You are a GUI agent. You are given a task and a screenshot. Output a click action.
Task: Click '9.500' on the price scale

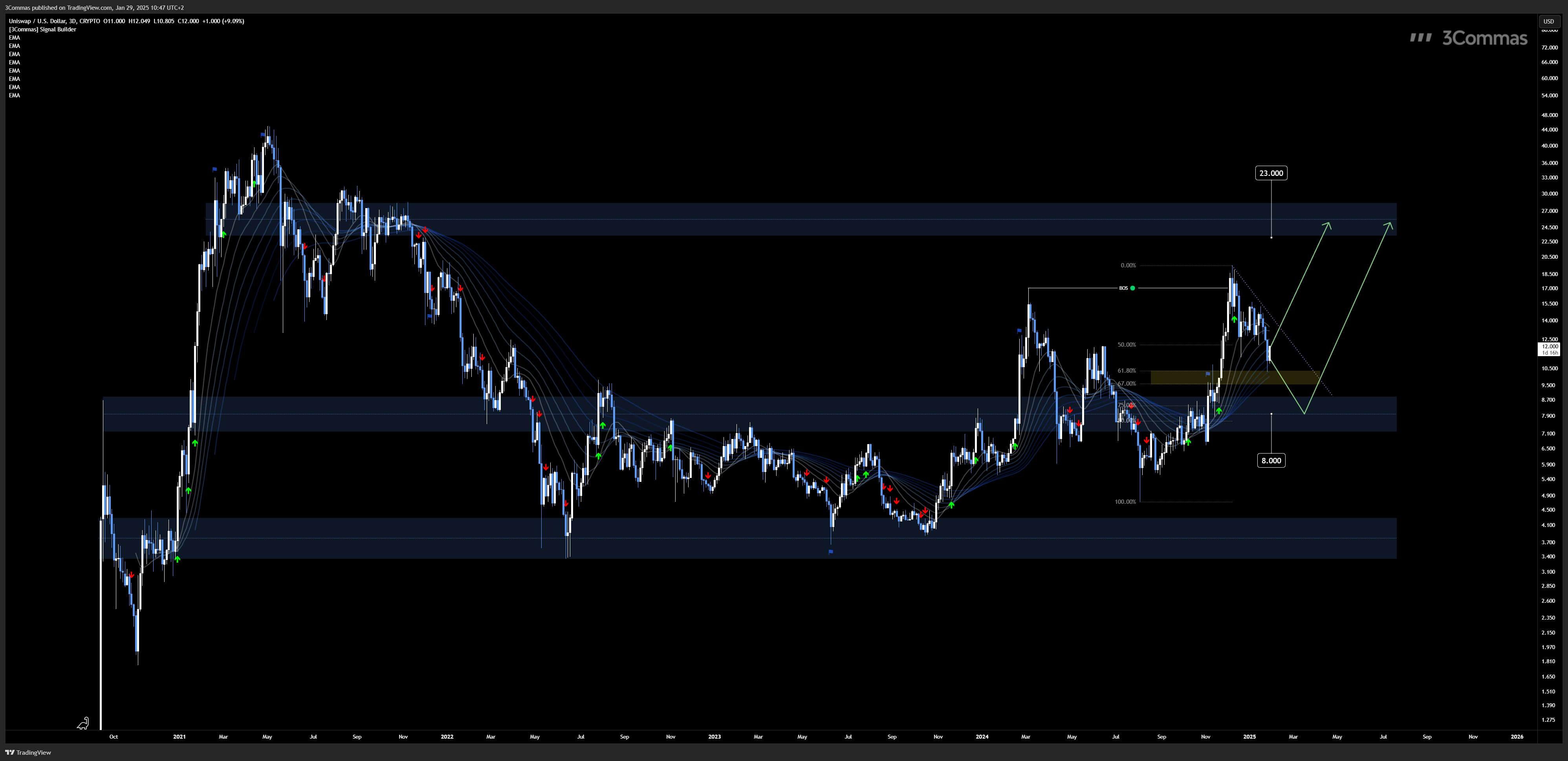coord(1549,385)
